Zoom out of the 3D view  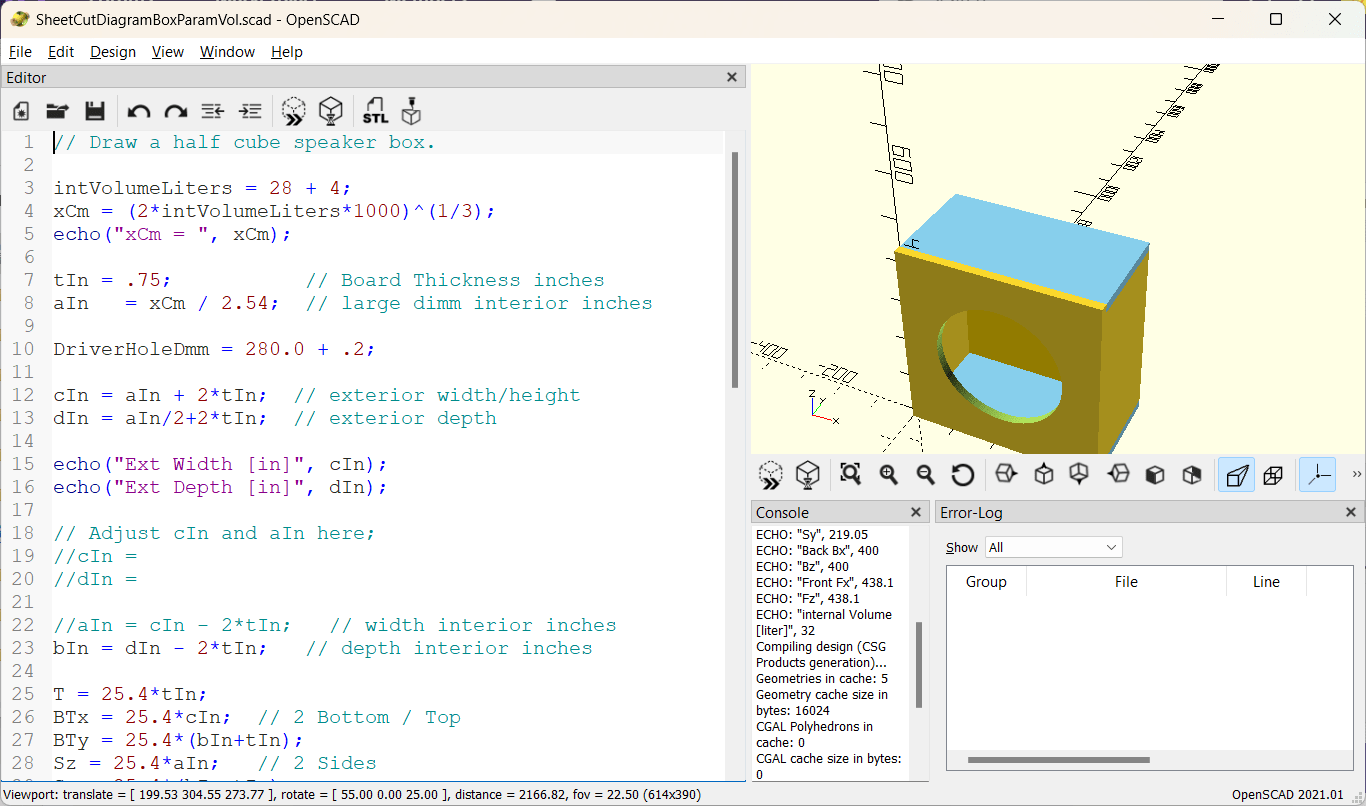tap(925, 474)
